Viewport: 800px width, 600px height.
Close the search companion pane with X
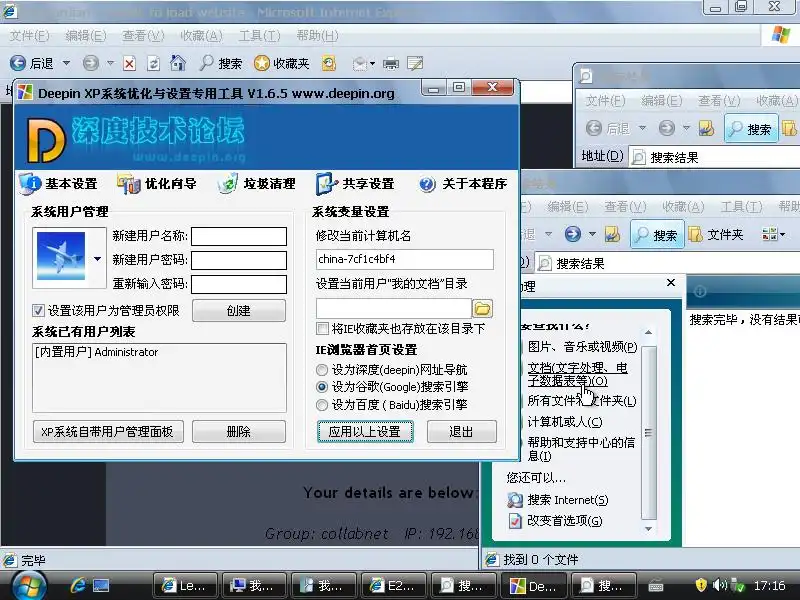point(671,282)
